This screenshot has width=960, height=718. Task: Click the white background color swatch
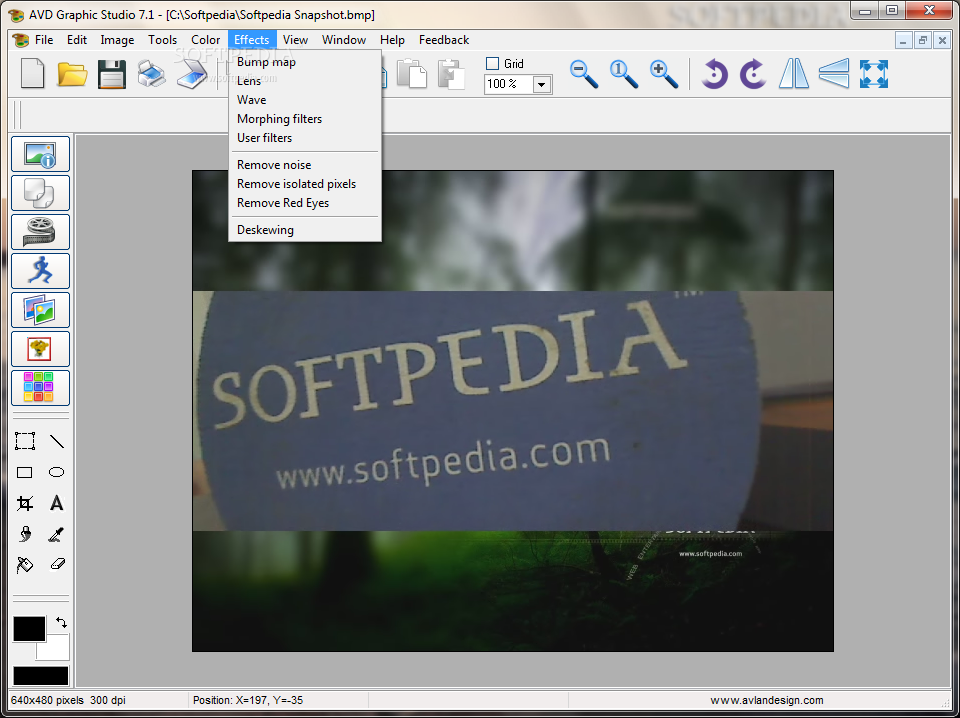click(x=58, y=649)
